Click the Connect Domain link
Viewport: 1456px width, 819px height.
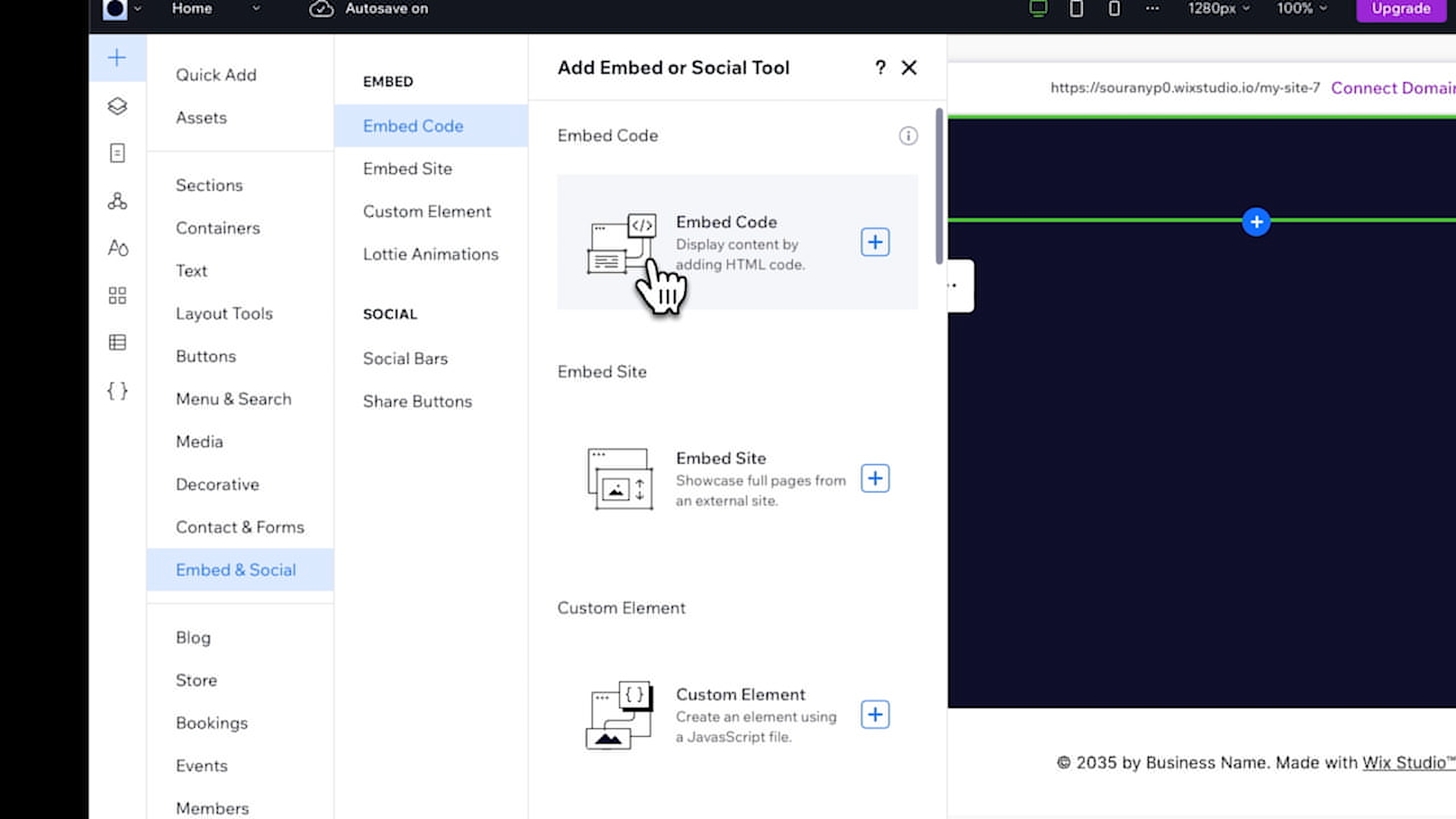point(1393,88)
